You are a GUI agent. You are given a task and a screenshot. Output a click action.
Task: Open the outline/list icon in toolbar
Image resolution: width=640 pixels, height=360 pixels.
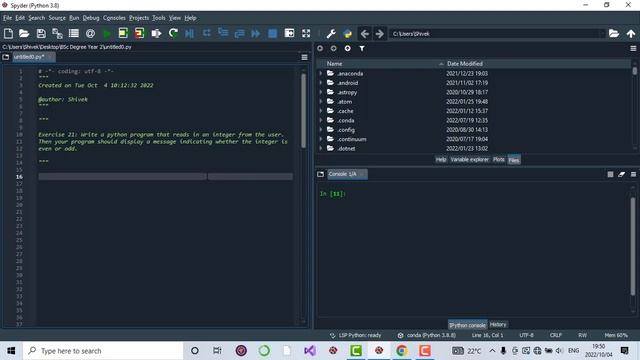click(74, 33)
